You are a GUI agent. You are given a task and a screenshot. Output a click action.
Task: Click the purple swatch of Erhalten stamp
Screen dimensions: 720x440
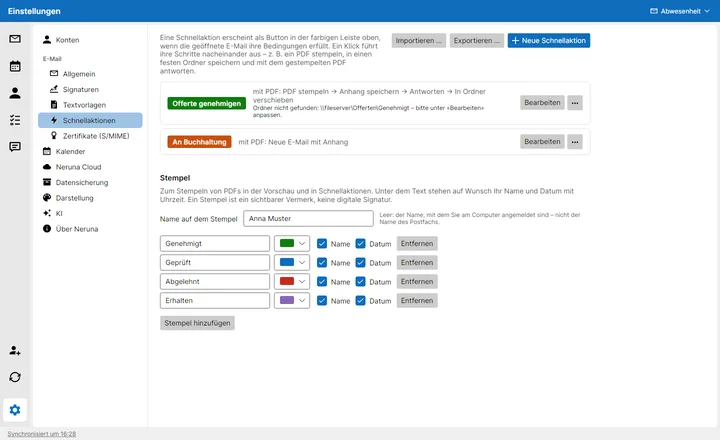287,300
